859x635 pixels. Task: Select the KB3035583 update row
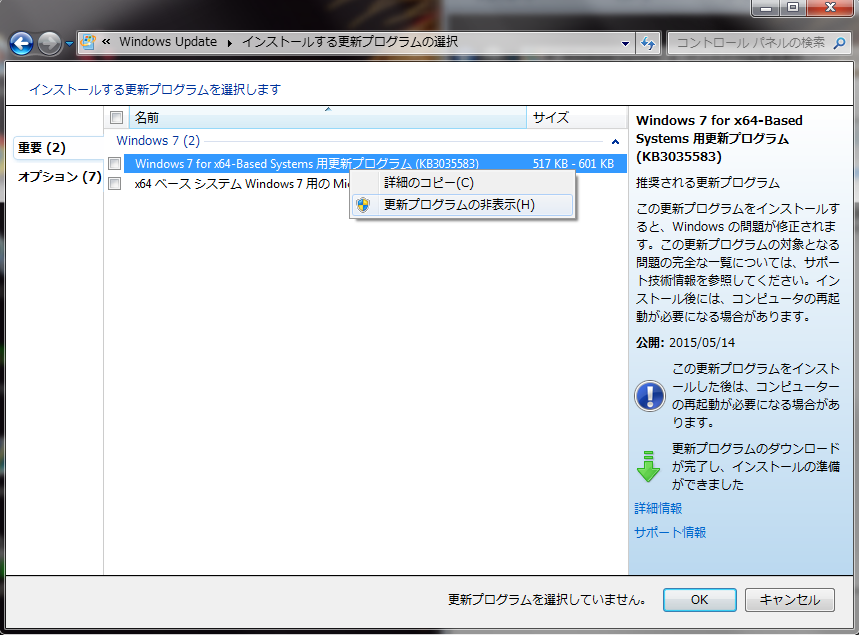point(375,163)
